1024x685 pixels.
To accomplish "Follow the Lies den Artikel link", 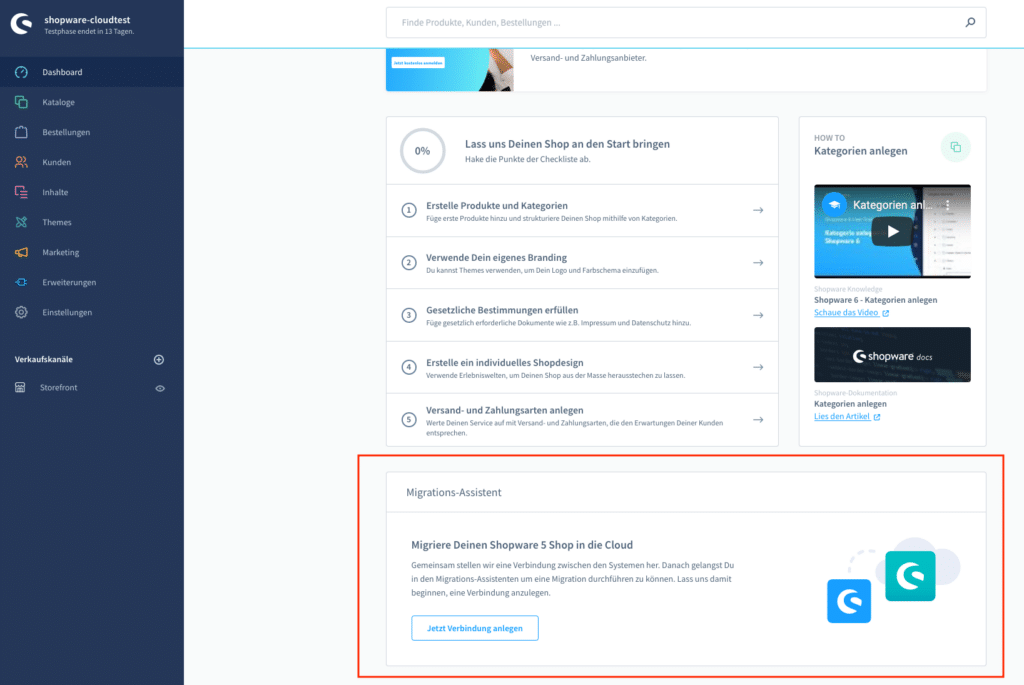I will pos(842,417).
